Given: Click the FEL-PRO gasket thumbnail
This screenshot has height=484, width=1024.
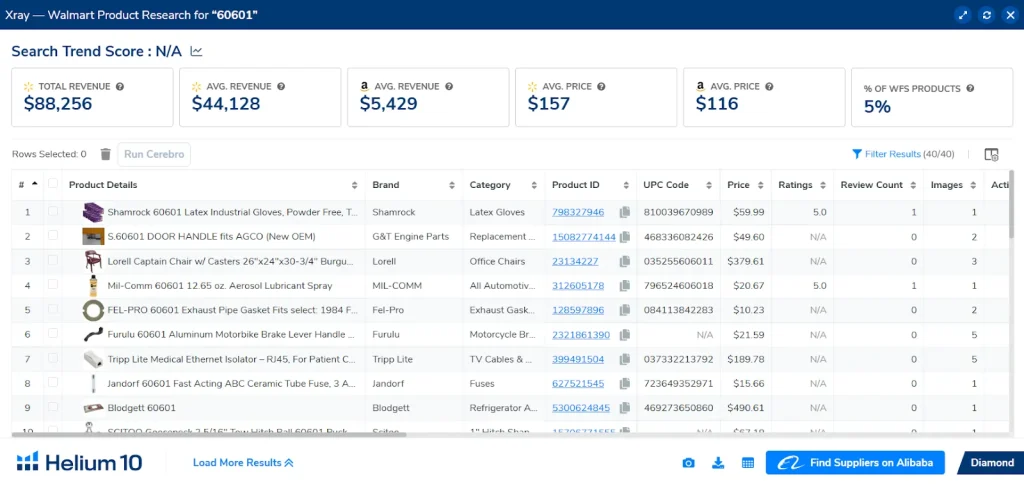Looking at the screenshot, I should 93,310.
